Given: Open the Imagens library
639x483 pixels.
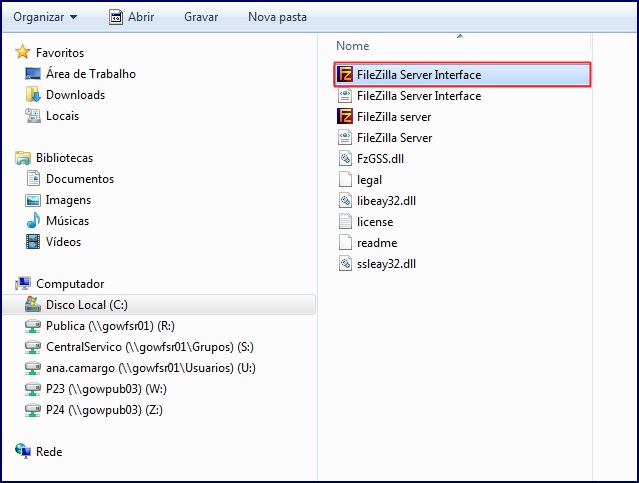Looking at the screenshot, I should pos(68,200).
